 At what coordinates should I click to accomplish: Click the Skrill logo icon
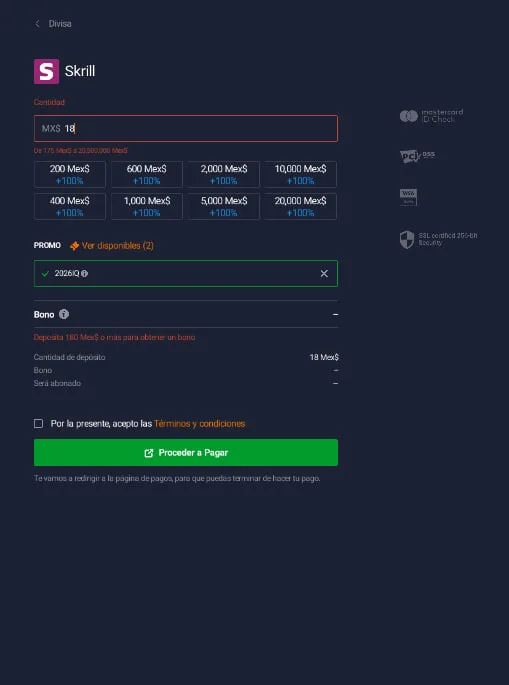46,71
